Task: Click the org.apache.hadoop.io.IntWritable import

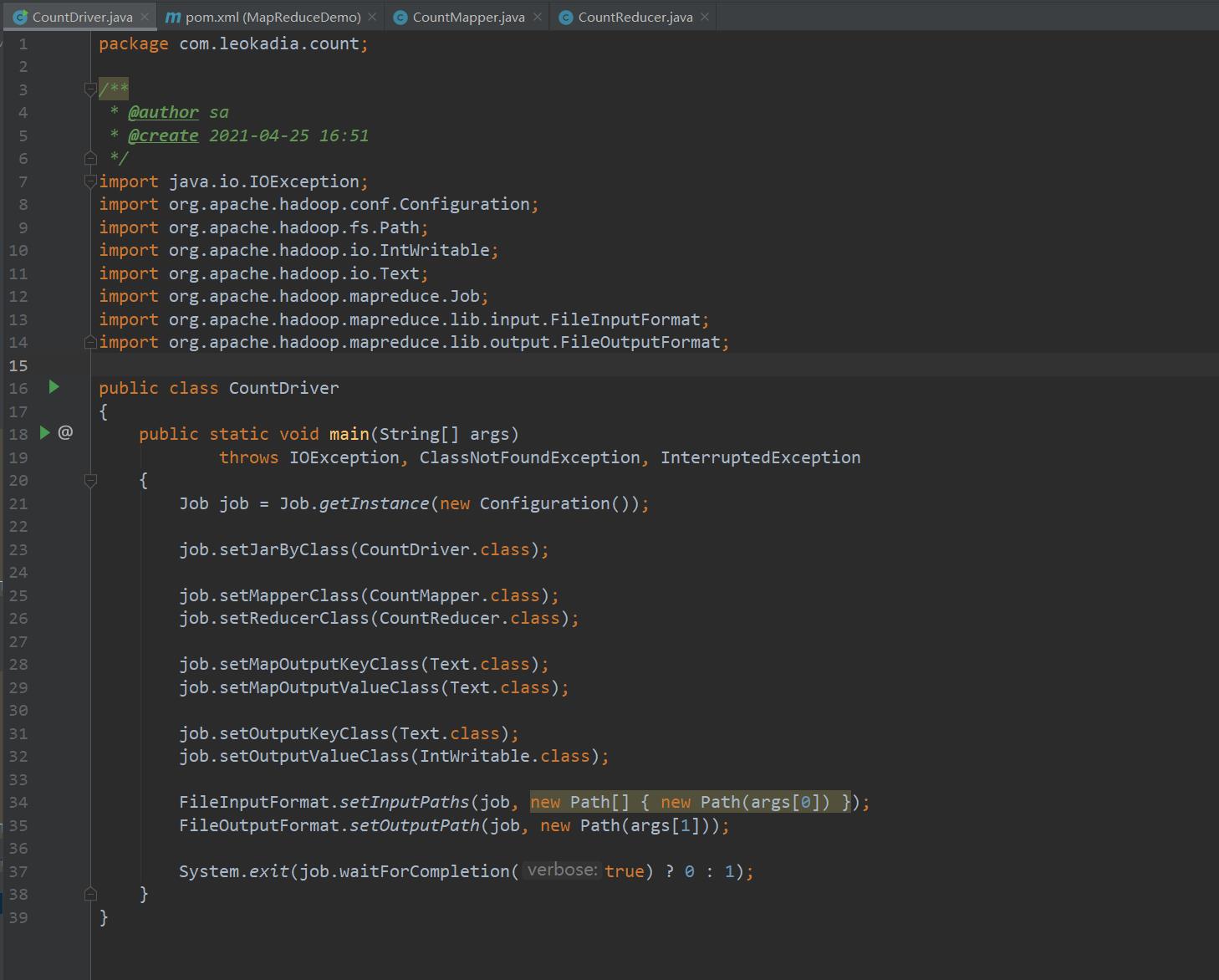Action: click(x=329, y=250)
